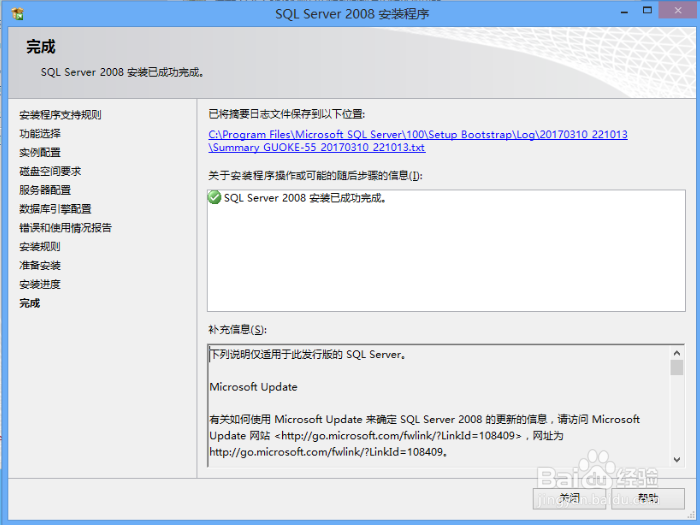This screenshot has width=700, height=525.
Task: Minimize the SQL Server setup window
Action: click(x=625, y=12)
